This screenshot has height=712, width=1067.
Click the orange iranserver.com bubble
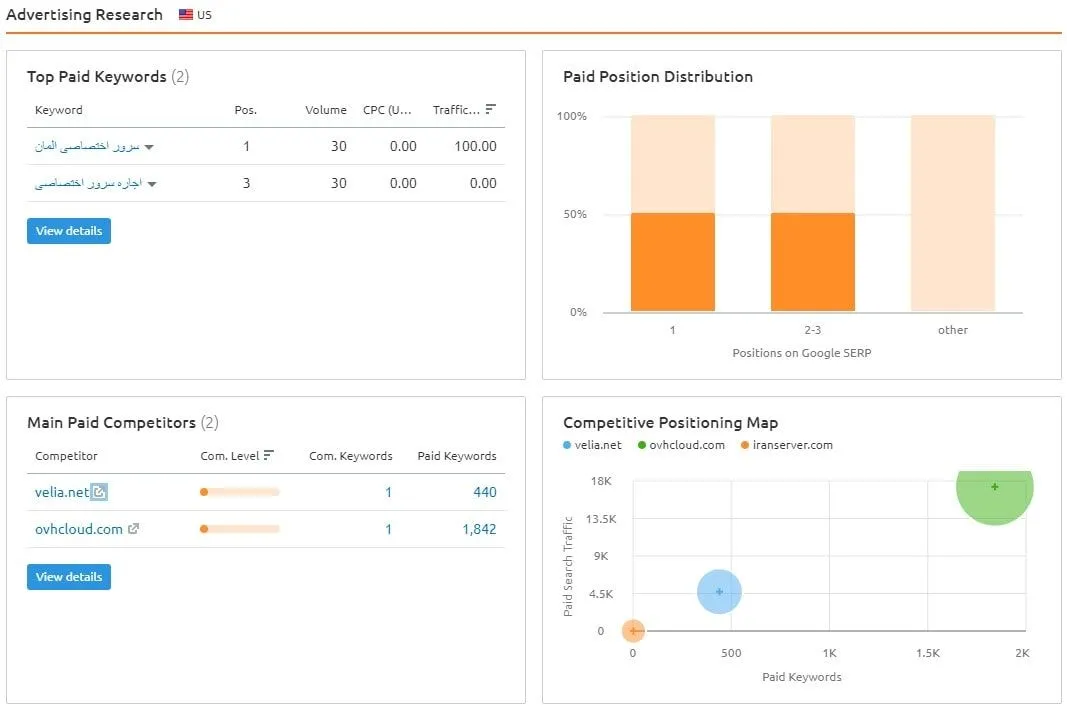point(633,631)
